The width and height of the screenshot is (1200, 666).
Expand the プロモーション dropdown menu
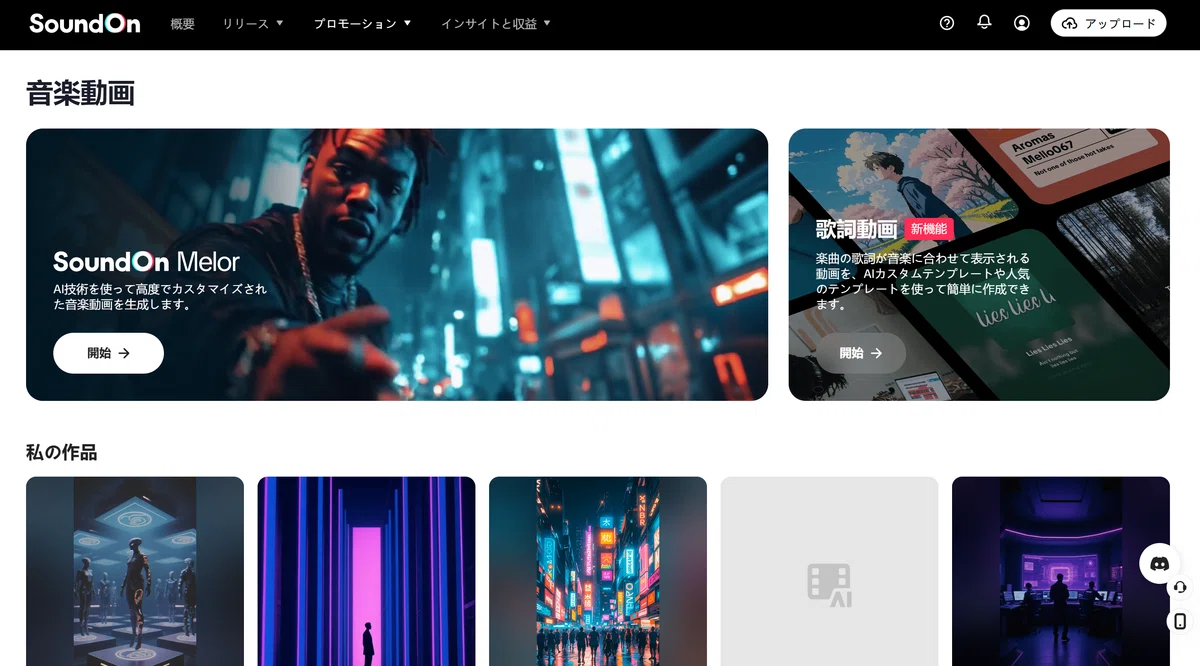362,23
